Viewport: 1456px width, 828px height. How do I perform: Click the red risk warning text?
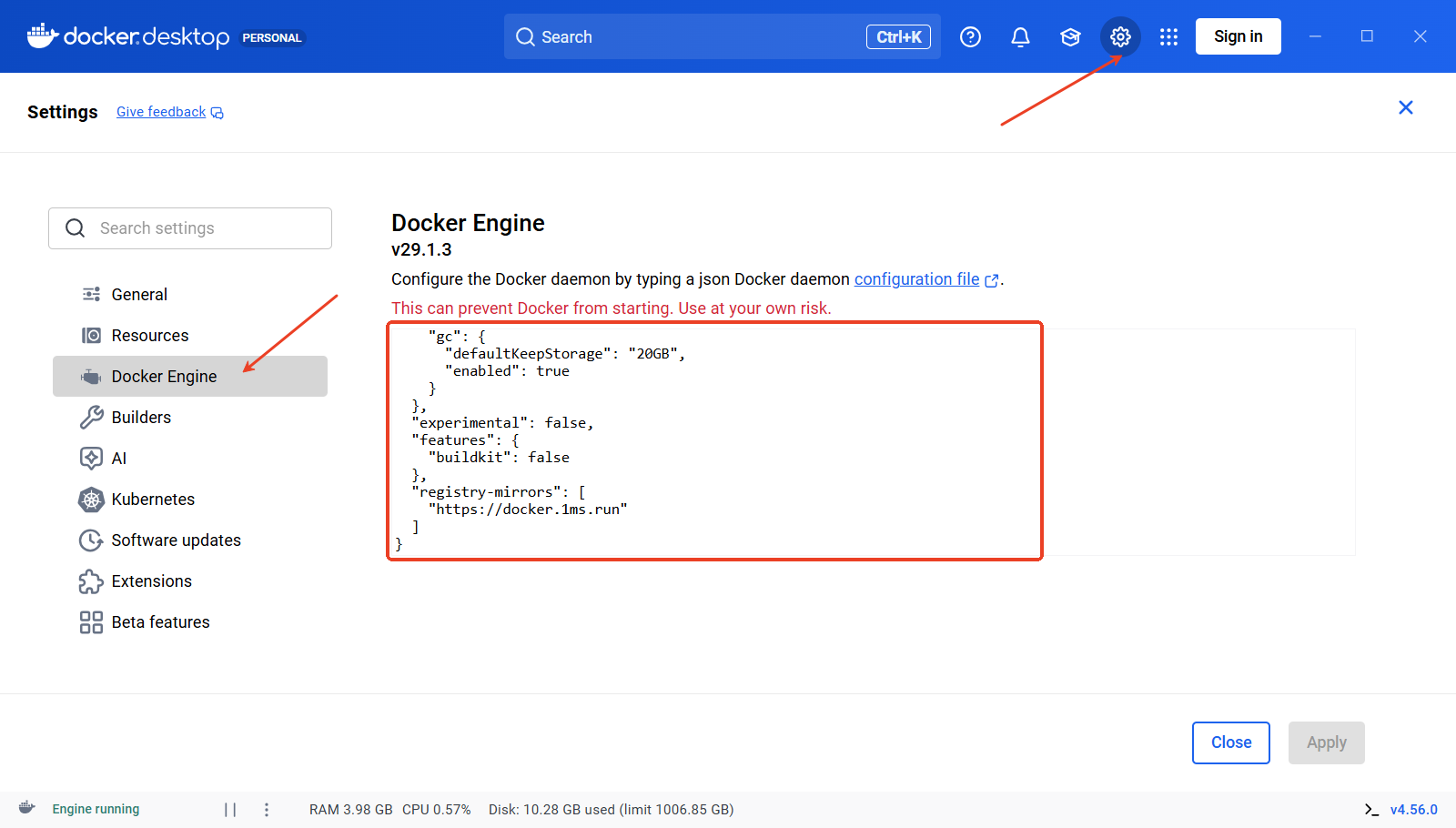pos(612,308)
